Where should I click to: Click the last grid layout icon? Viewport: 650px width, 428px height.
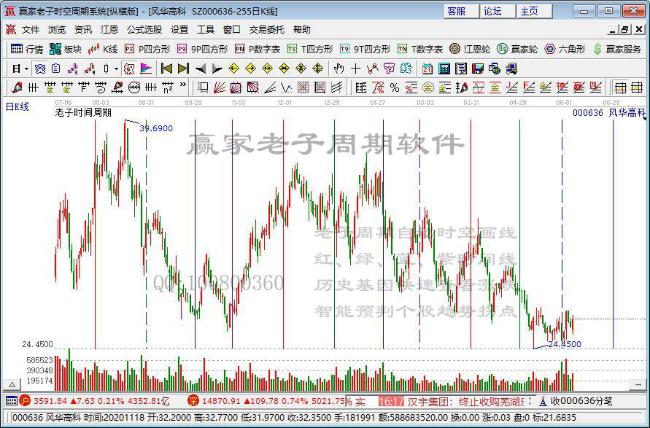point(636,88)
